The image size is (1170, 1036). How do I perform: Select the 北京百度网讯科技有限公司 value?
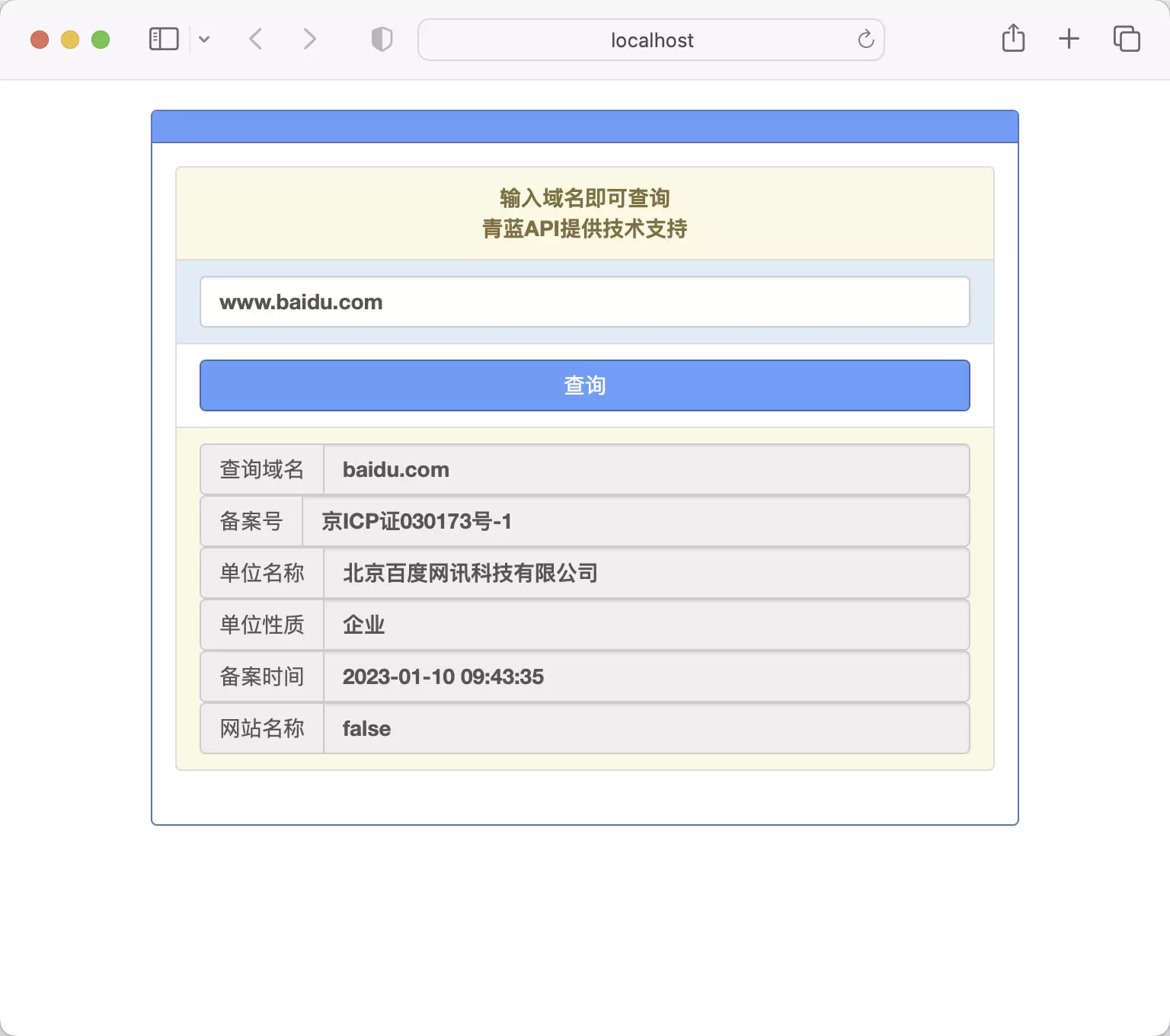click(x=647, y=573)
